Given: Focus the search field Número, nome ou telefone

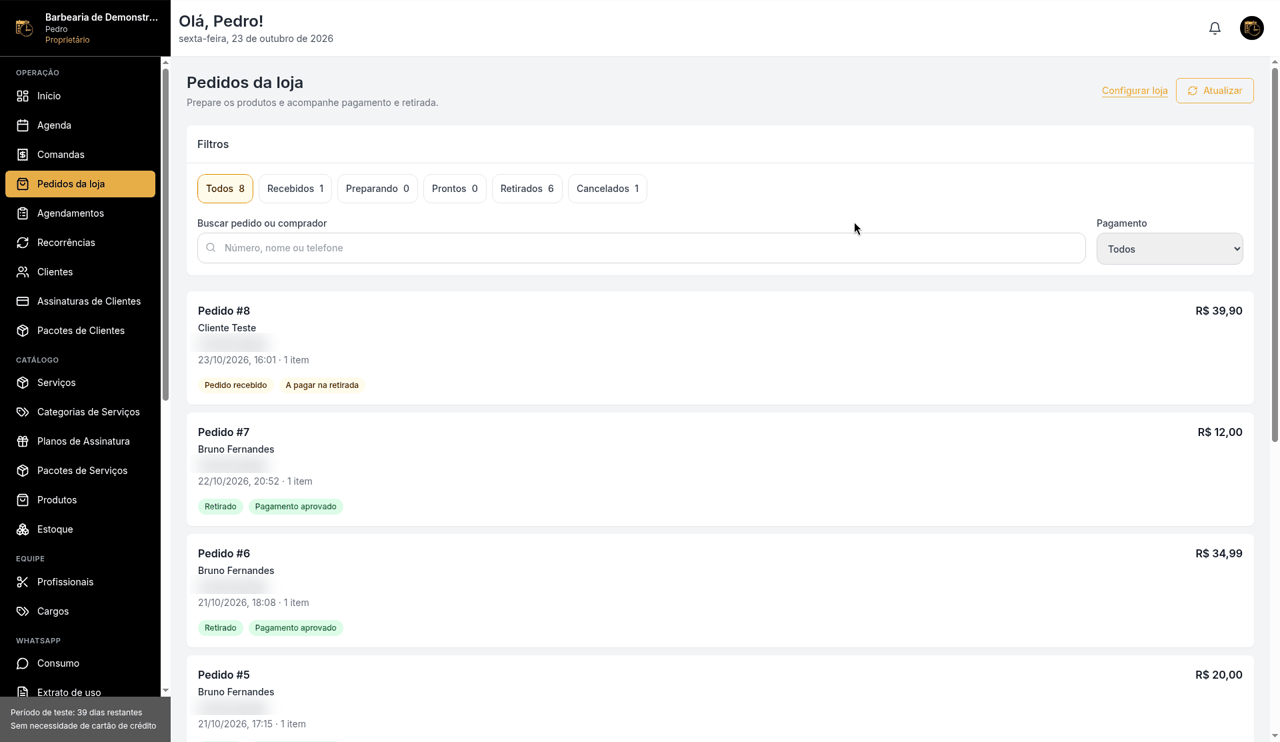Looking at the screenshot, I should 641,248.
